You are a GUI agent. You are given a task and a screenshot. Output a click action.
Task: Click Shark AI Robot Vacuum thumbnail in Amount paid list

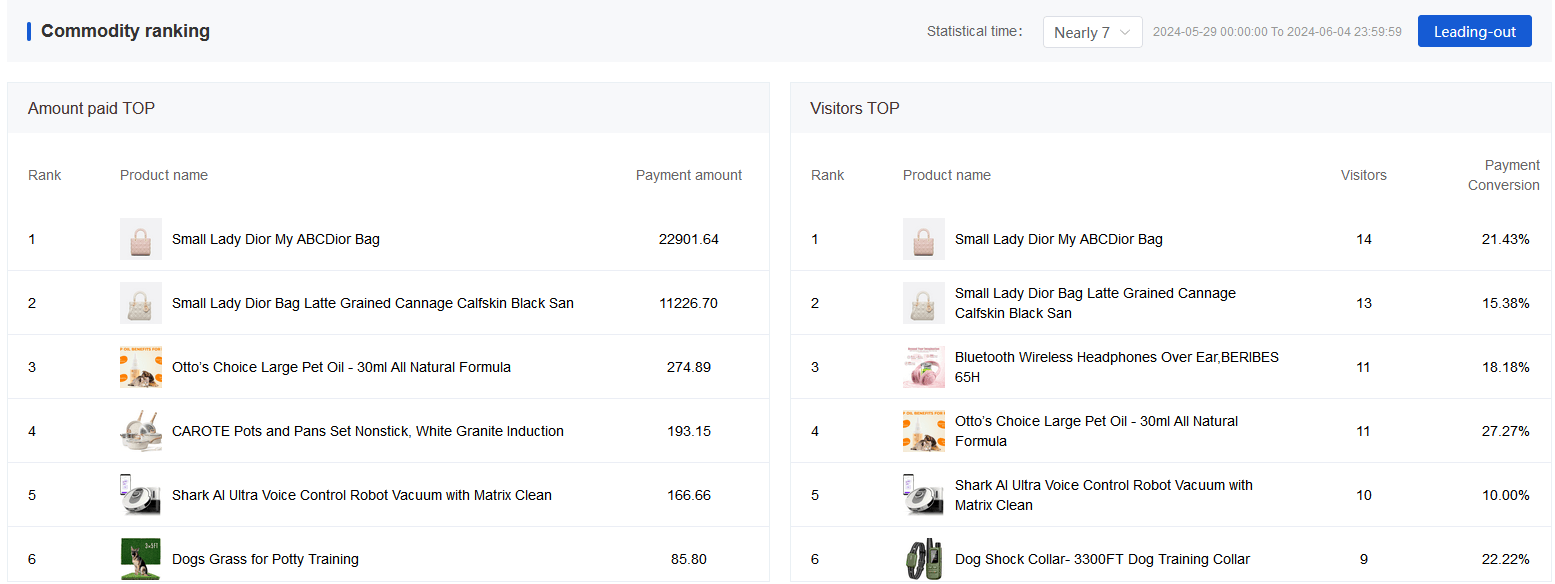[x=141, y=495]
